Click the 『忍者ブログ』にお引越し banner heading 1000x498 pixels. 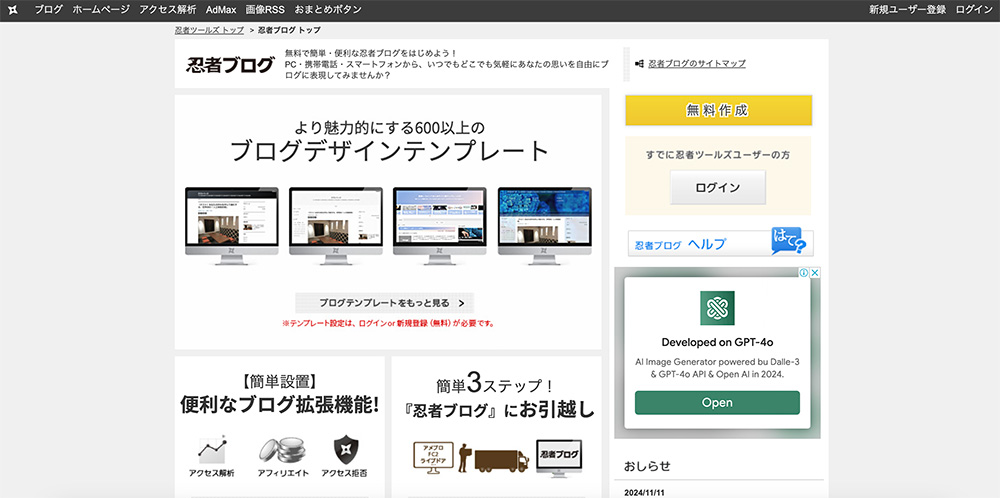pos(499,411)
